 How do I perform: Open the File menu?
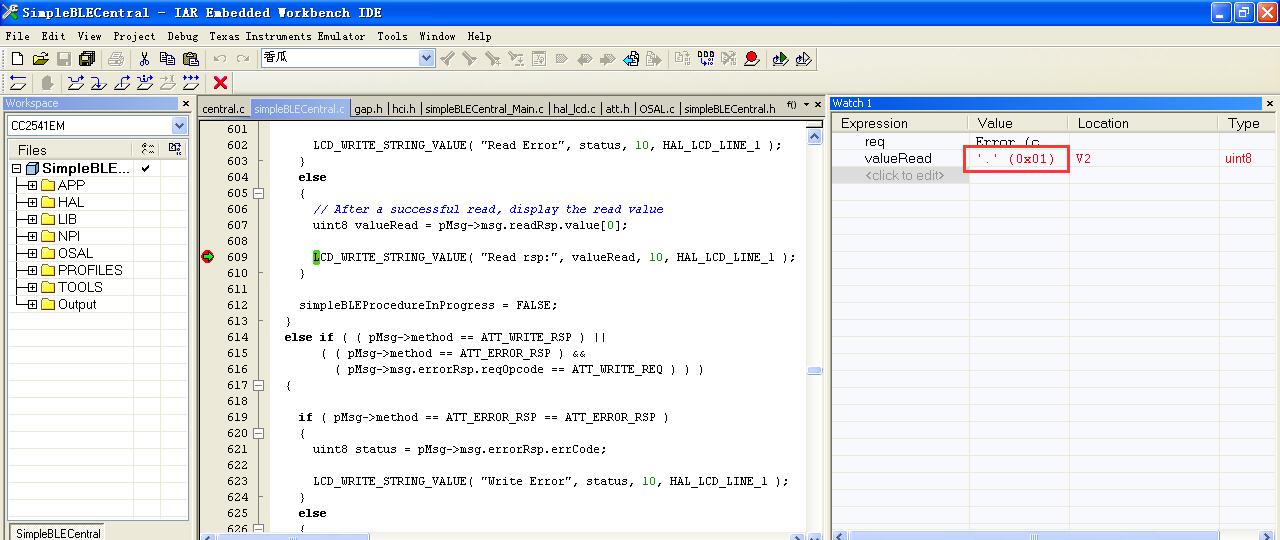coord(17,36)
